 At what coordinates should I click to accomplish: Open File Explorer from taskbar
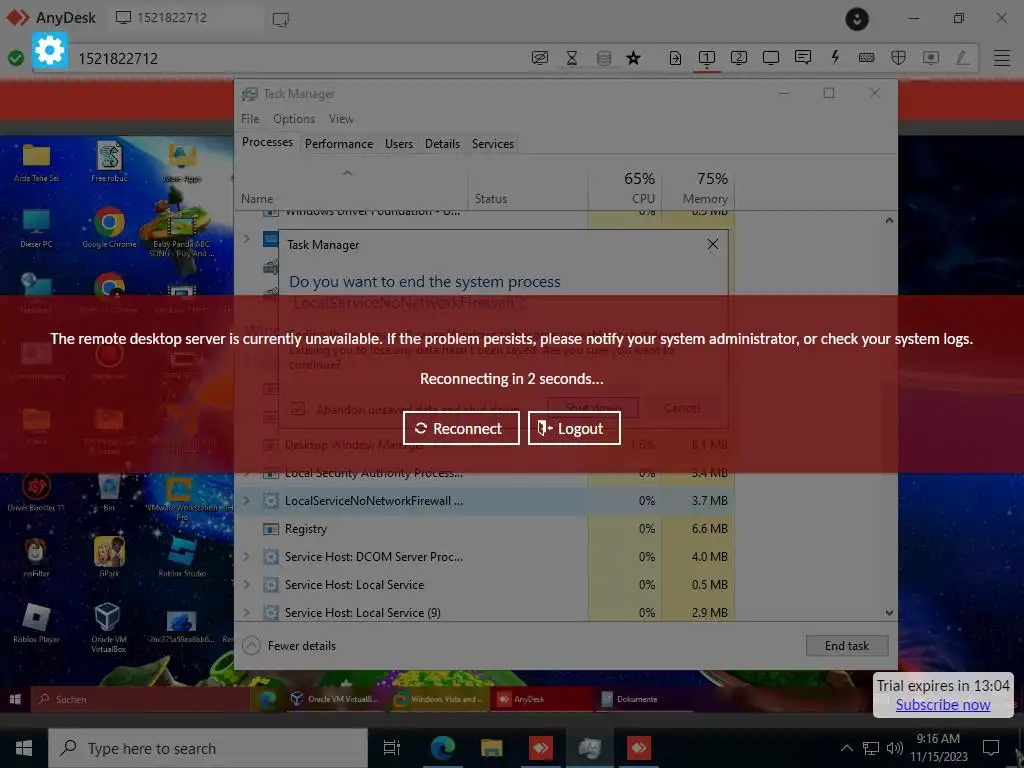click(x=491, y=748)
